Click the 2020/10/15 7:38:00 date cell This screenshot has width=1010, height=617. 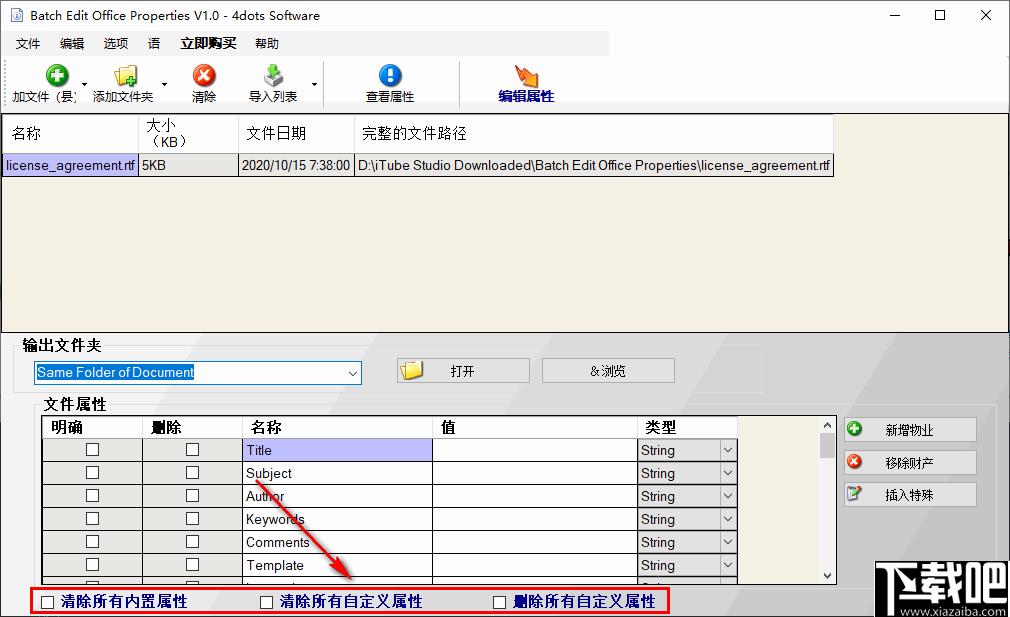[x=296, y=165]
